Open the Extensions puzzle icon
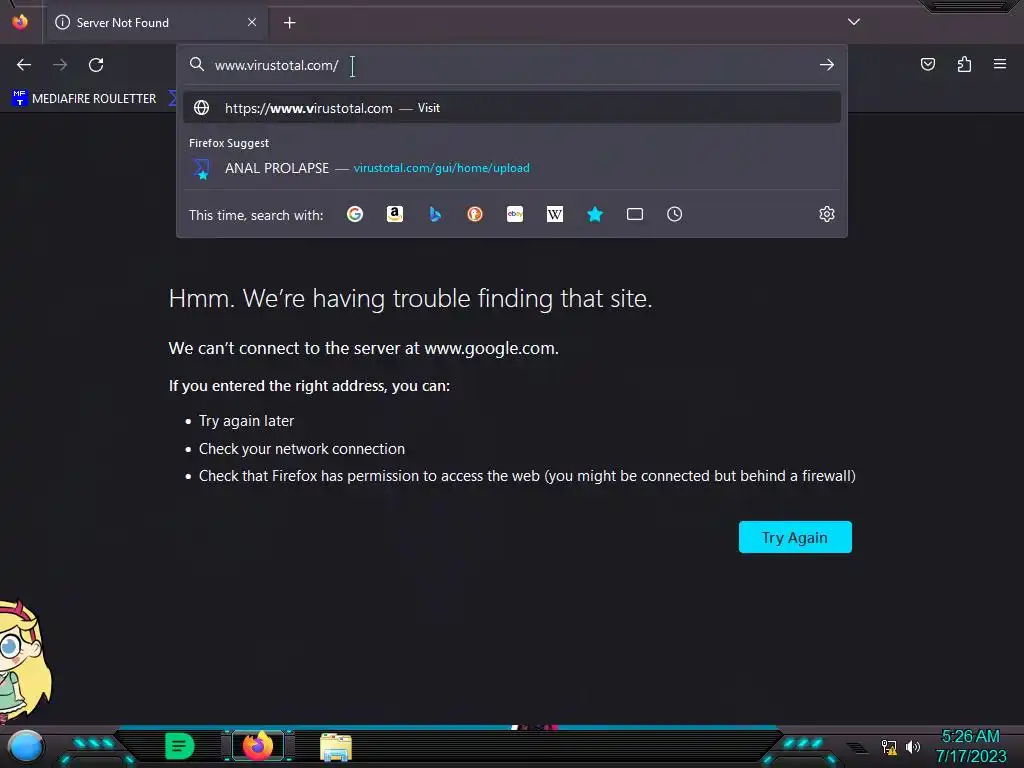1024x768 pixels. 964,64
